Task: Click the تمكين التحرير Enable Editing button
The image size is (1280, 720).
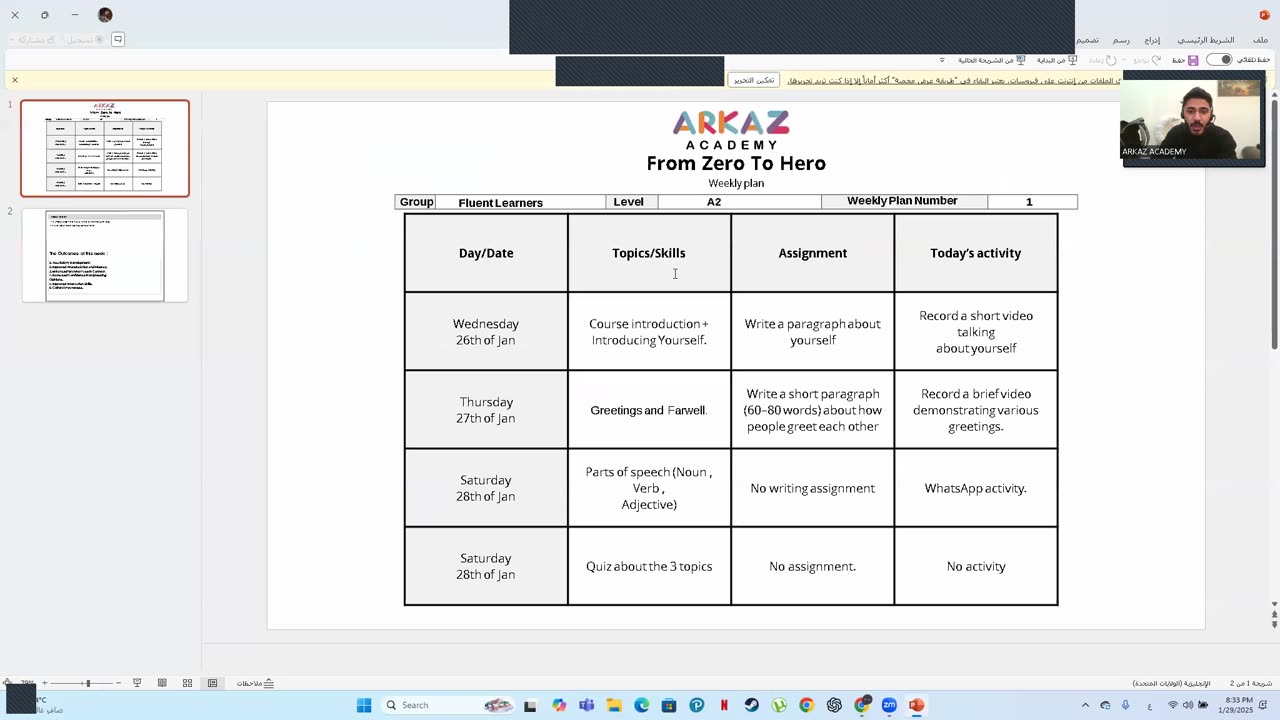Action: tap(754, 80)
